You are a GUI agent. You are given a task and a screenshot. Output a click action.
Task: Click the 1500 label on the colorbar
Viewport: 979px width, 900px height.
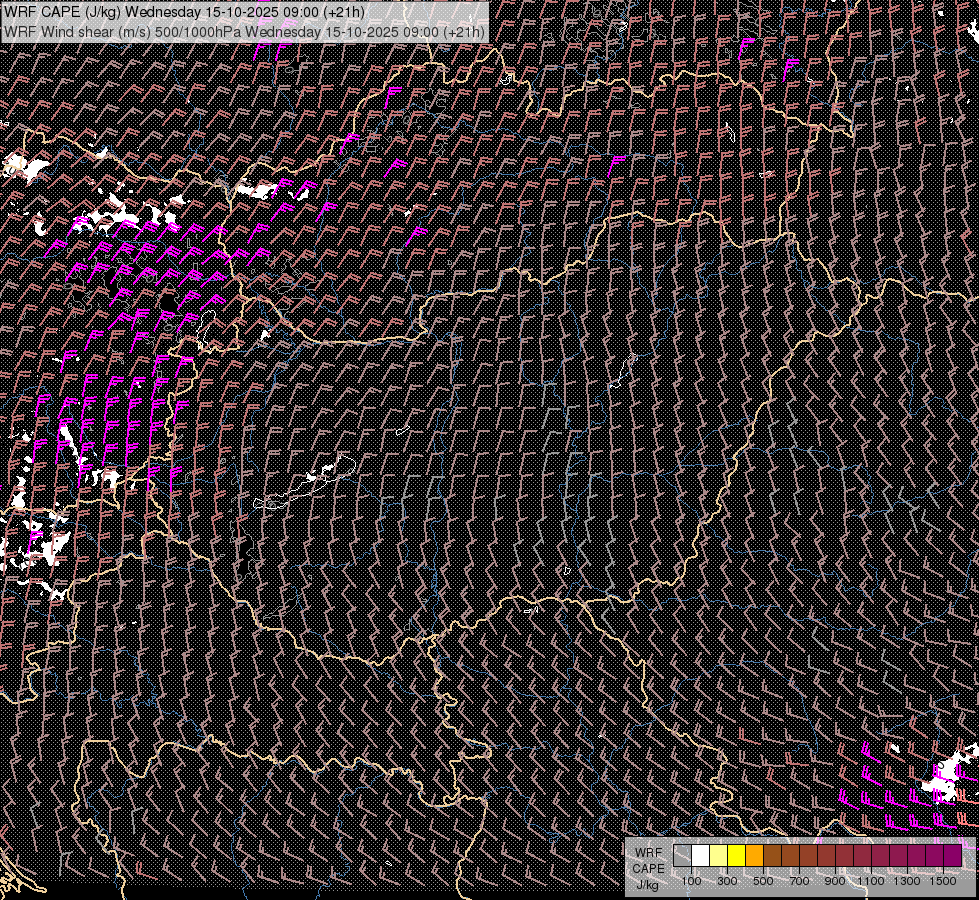click(x=943, y=881)
